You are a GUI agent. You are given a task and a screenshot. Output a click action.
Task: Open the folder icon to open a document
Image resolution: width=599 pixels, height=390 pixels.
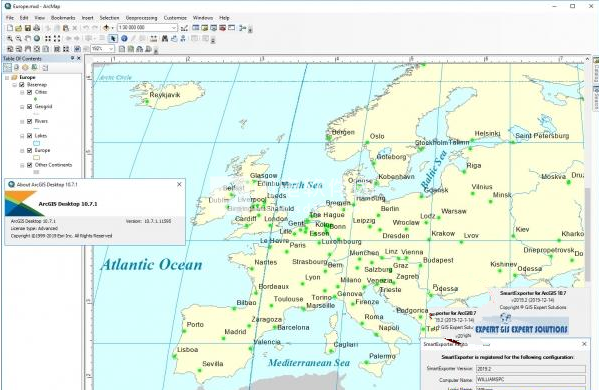click(x=18, y=28)
